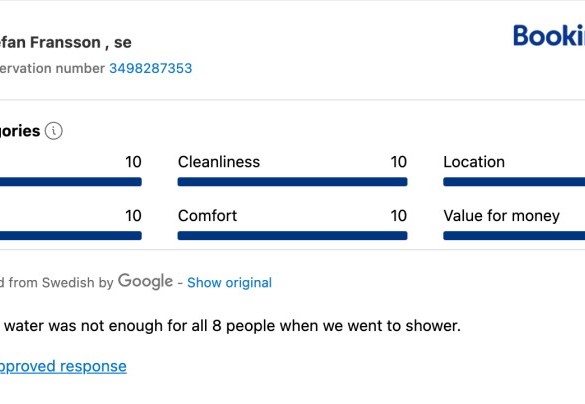Click the Location score bar

coord(514,182)
